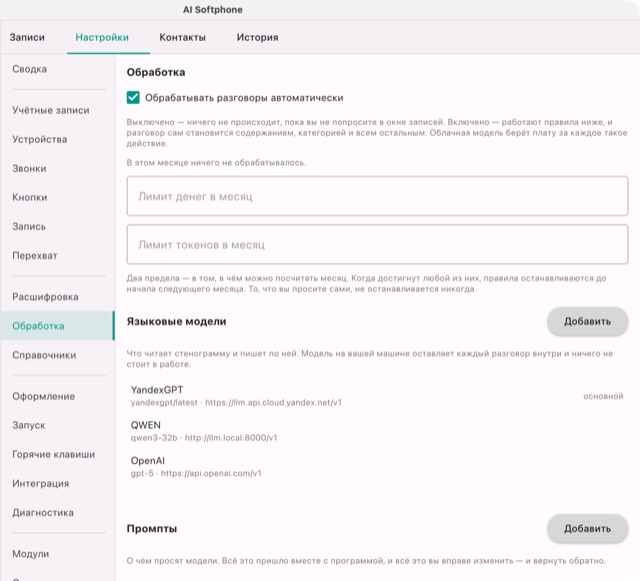Select the QWEN model row

(x=377, y=431)
